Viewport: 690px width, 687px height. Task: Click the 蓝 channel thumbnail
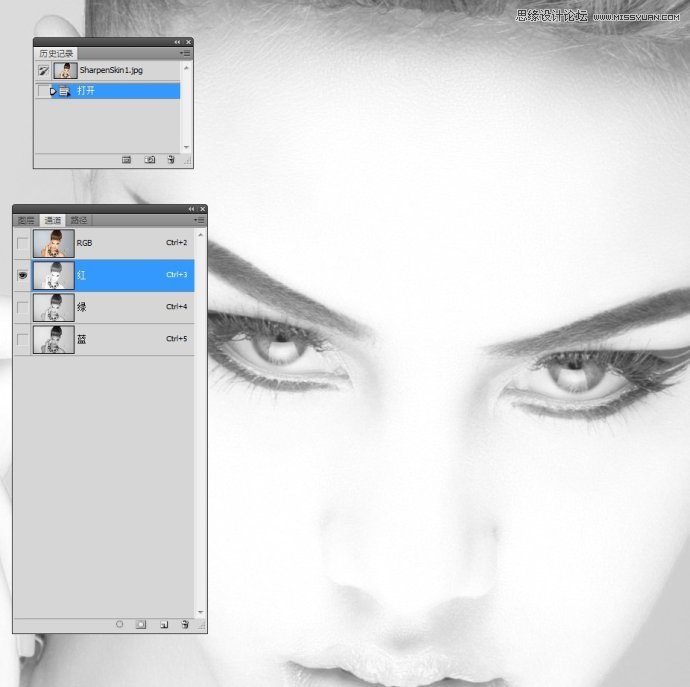pyautogui.click(x=54, y=339)
